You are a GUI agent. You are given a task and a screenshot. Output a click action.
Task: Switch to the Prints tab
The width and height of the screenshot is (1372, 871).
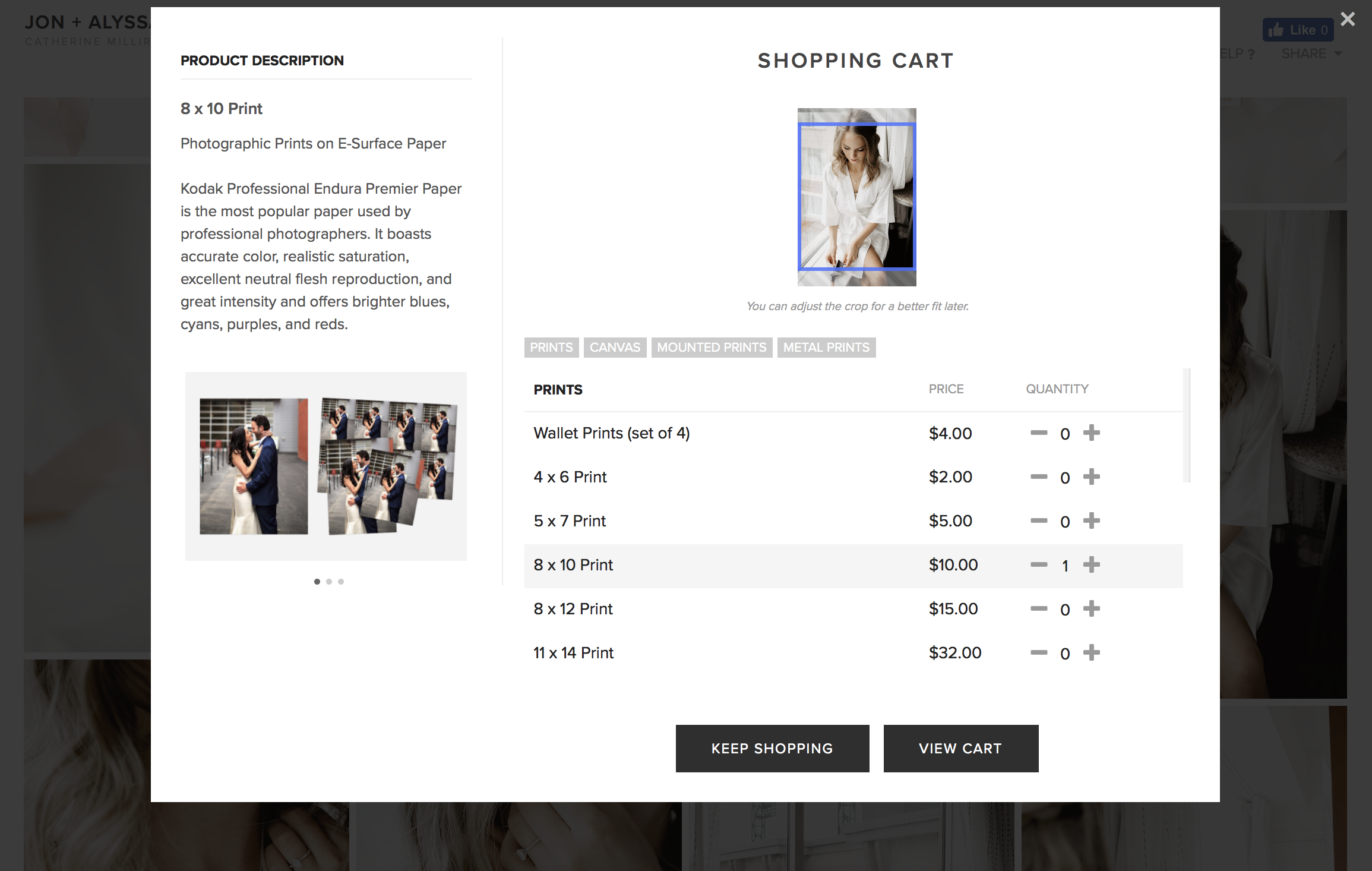[551, 348]
